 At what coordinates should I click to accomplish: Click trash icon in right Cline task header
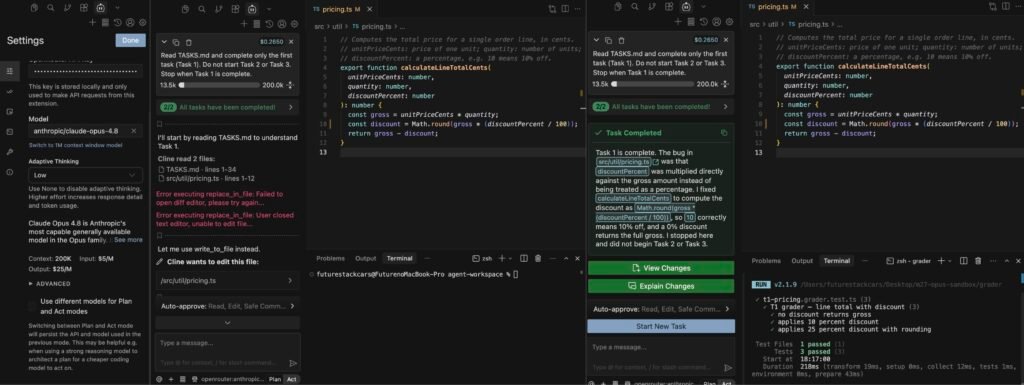pos(621,40)
